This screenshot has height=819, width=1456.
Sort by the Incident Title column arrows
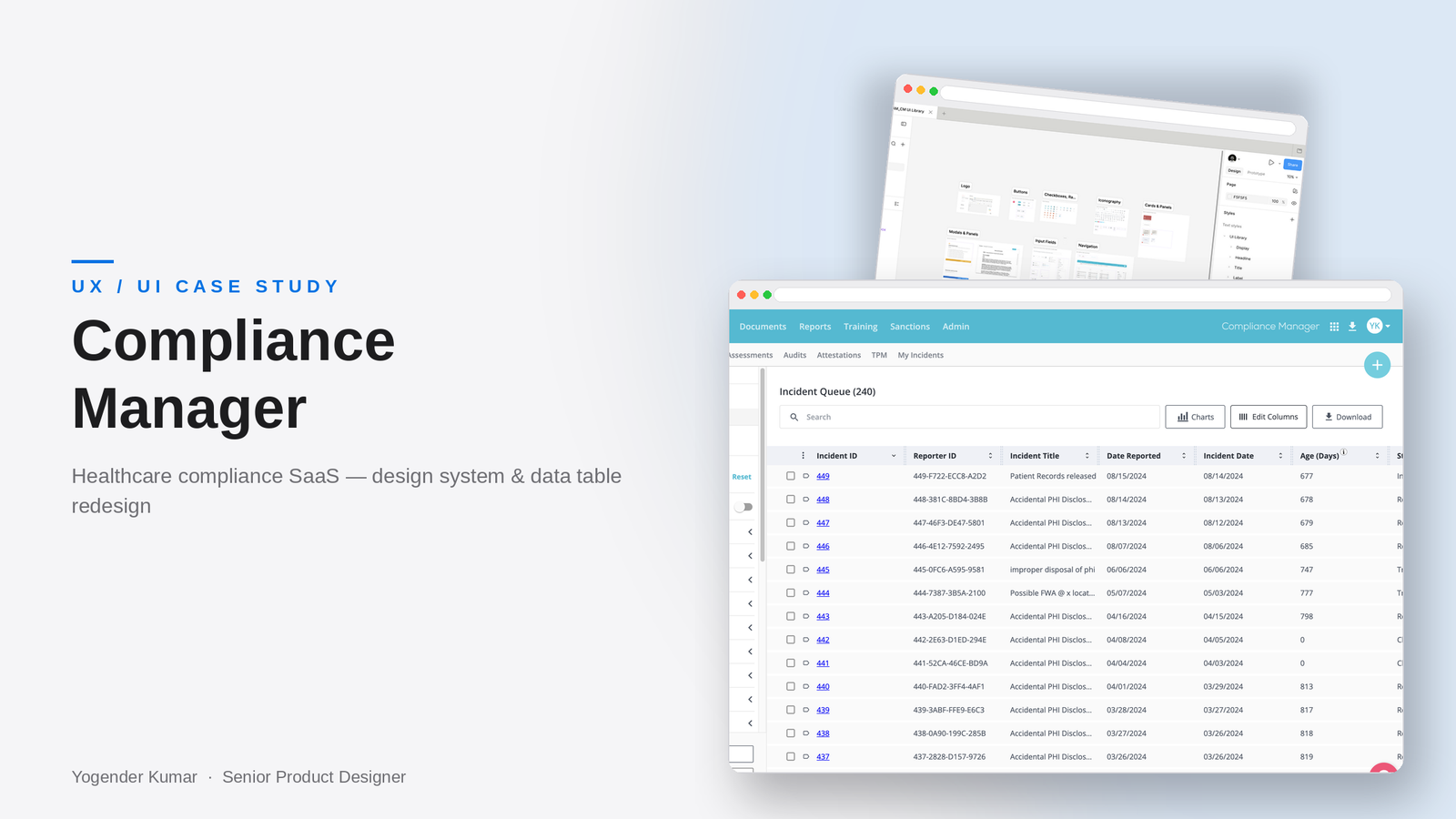[1087, 456]
